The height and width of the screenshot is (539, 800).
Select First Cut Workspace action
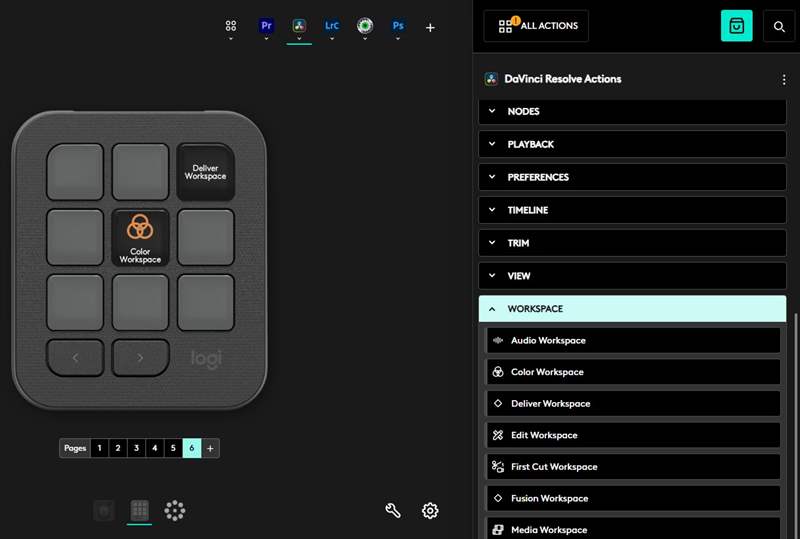click(x=633, y=467)
